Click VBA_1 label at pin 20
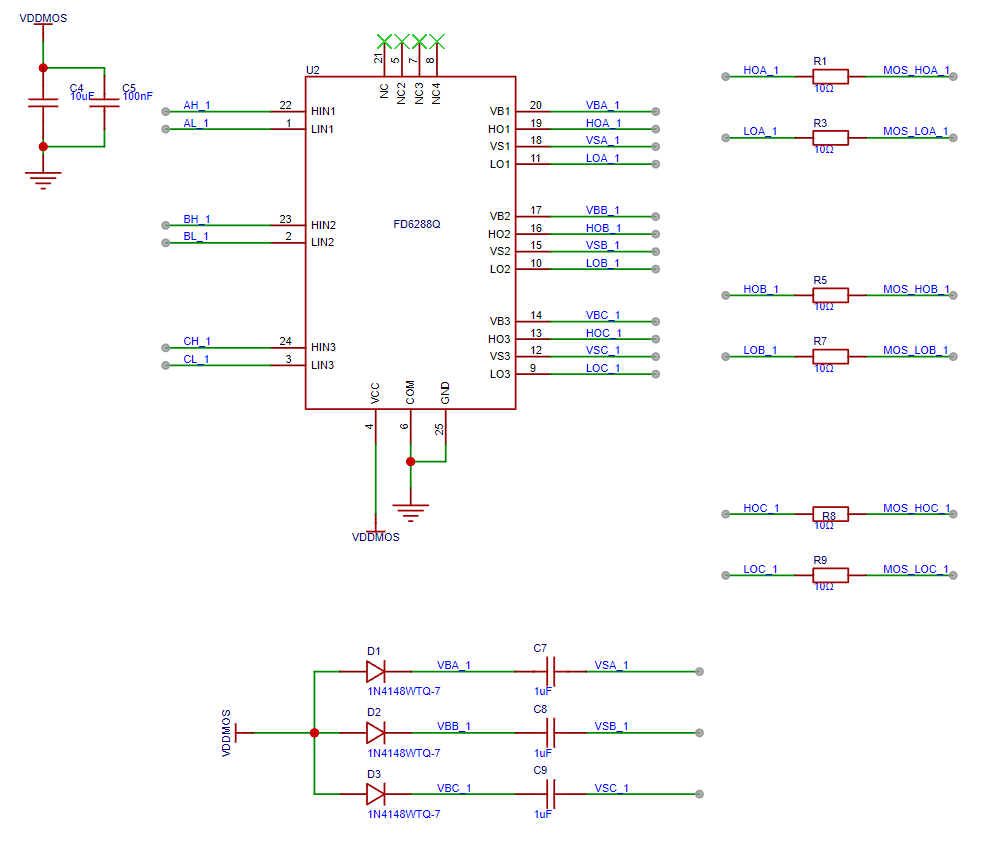1003x842 pixels. tap(603, 106)
